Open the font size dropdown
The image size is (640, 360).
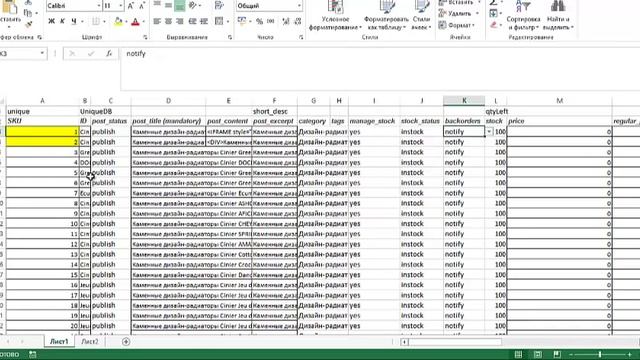point(120,6)
